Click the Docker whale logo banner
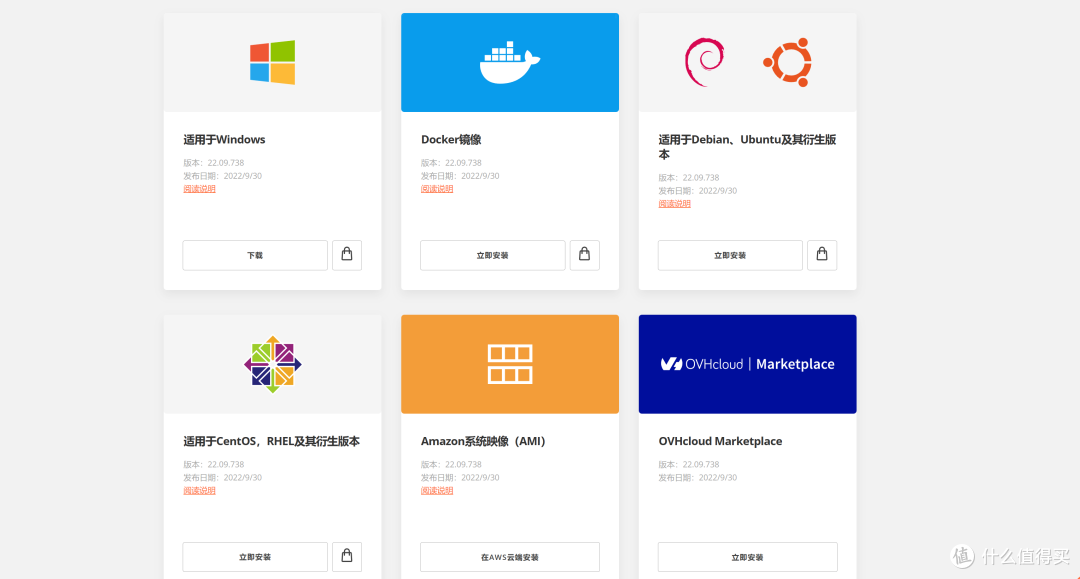Image resolution: width=1080 pixels, height=579 pixels. pos(510,62)
